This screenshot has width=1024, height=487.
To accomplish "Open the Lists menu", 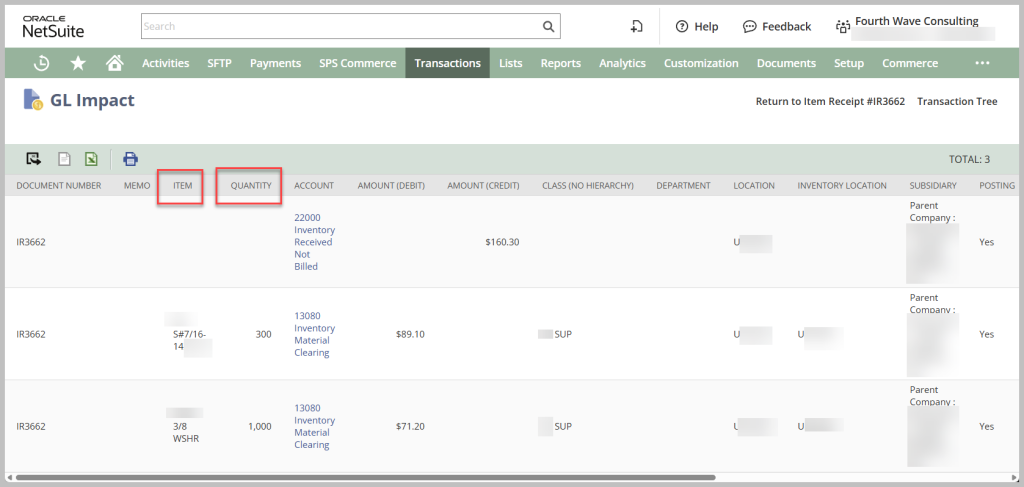I will click(511, 63).
